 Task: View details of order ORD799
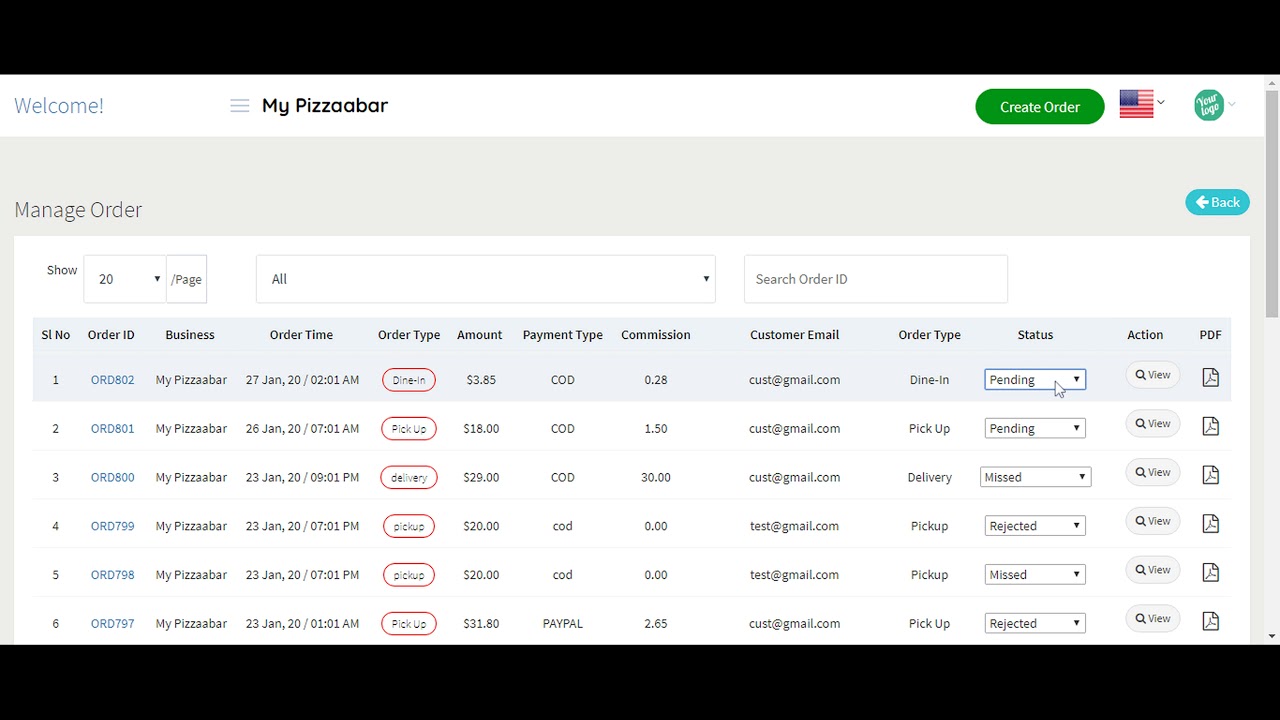pos(1152,521)
